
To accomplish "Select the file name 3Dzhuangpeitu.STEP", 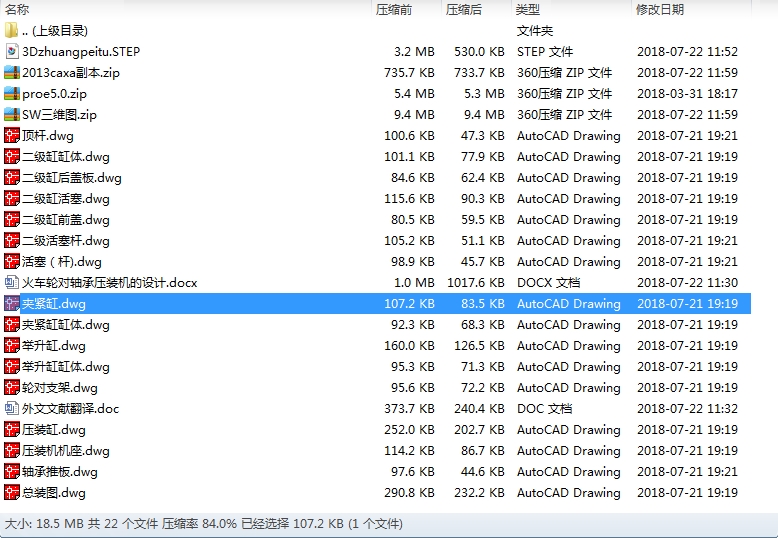I will 81,52.
